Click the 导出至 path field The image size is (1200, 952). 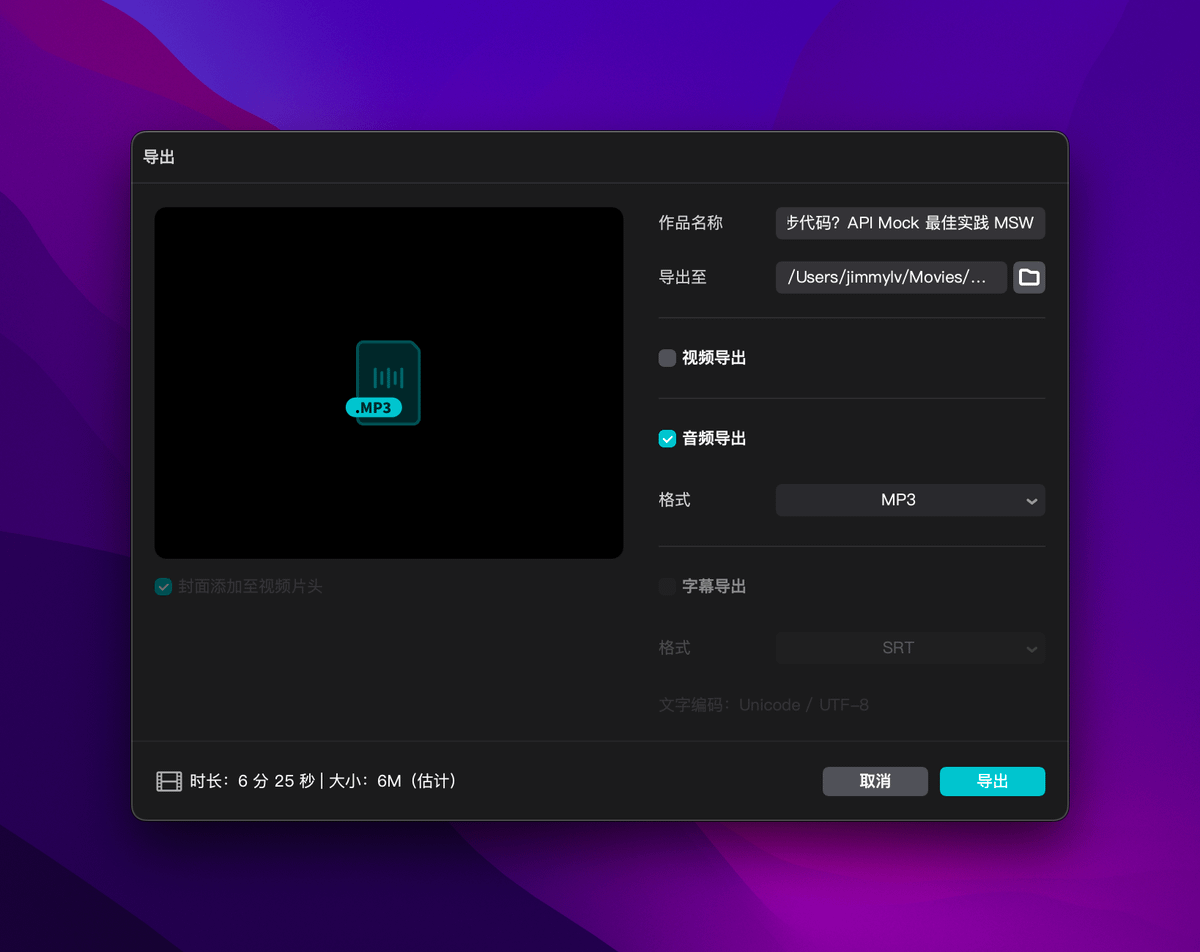(890, 277)
